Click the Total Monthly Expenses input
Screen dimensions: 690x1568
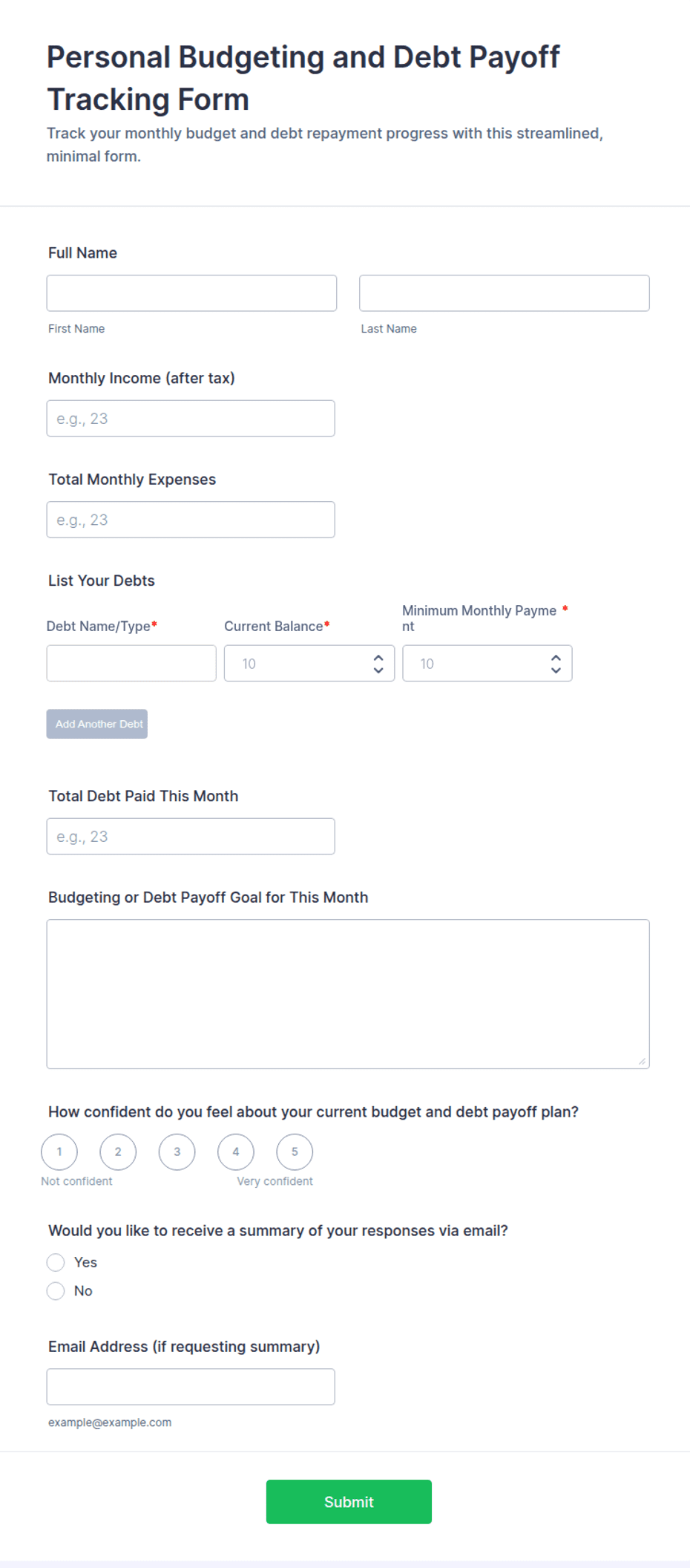pos(191,520)
